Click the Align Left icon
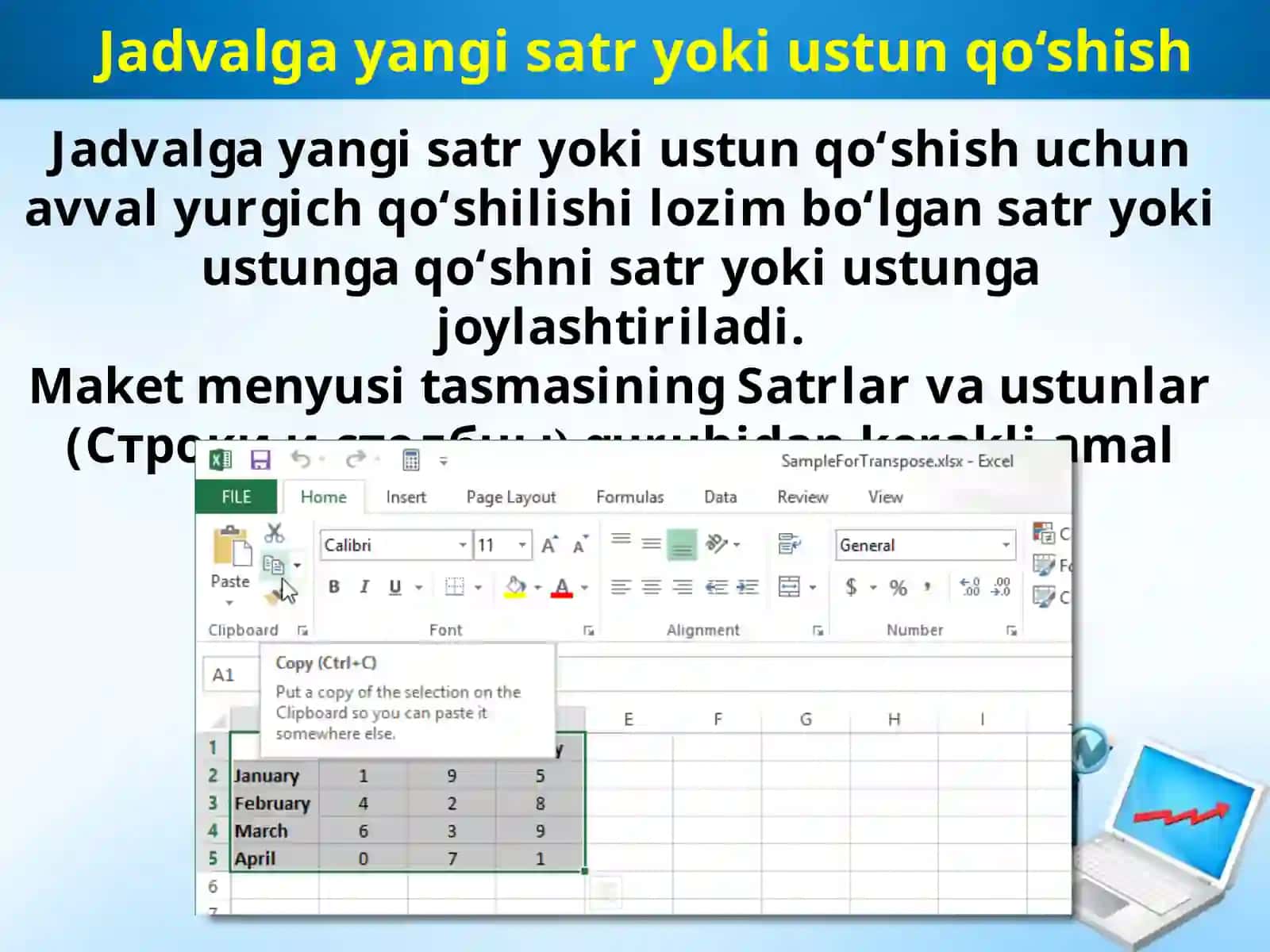The image size is (1270, 952). (622, 587)
